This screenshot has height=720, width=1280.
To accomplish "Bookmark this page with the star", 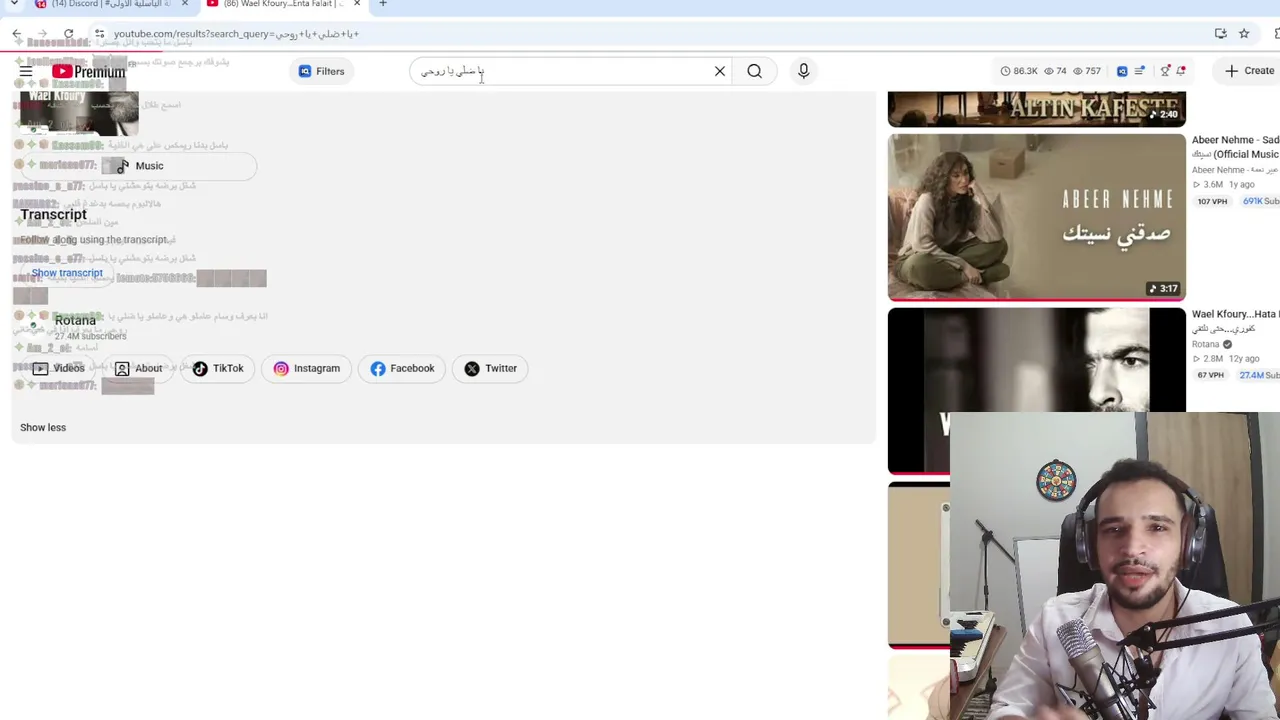I will point(1244,34).
